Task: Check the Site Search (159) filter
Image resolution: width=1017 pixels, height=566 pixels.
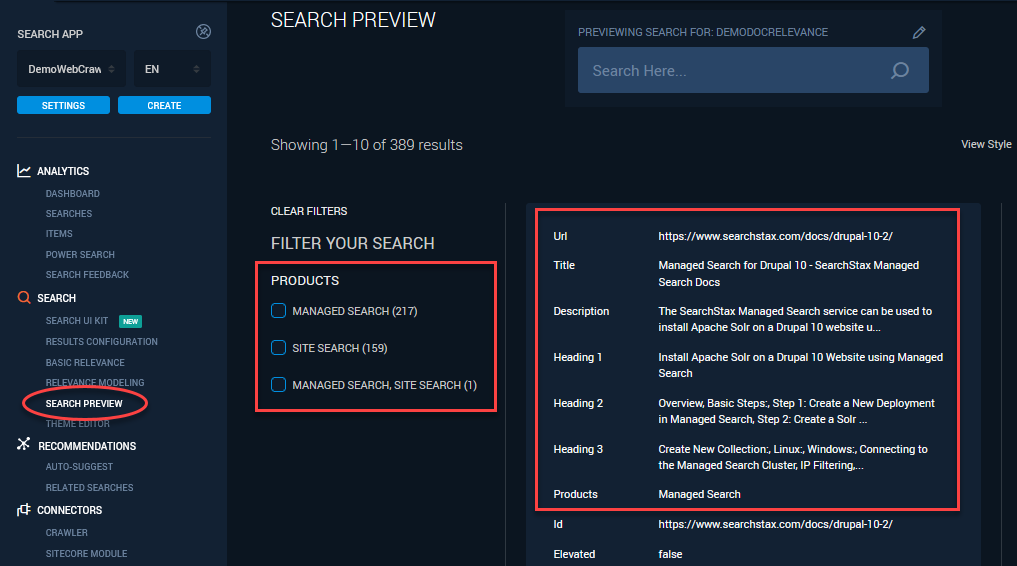Action: (278, 348)
